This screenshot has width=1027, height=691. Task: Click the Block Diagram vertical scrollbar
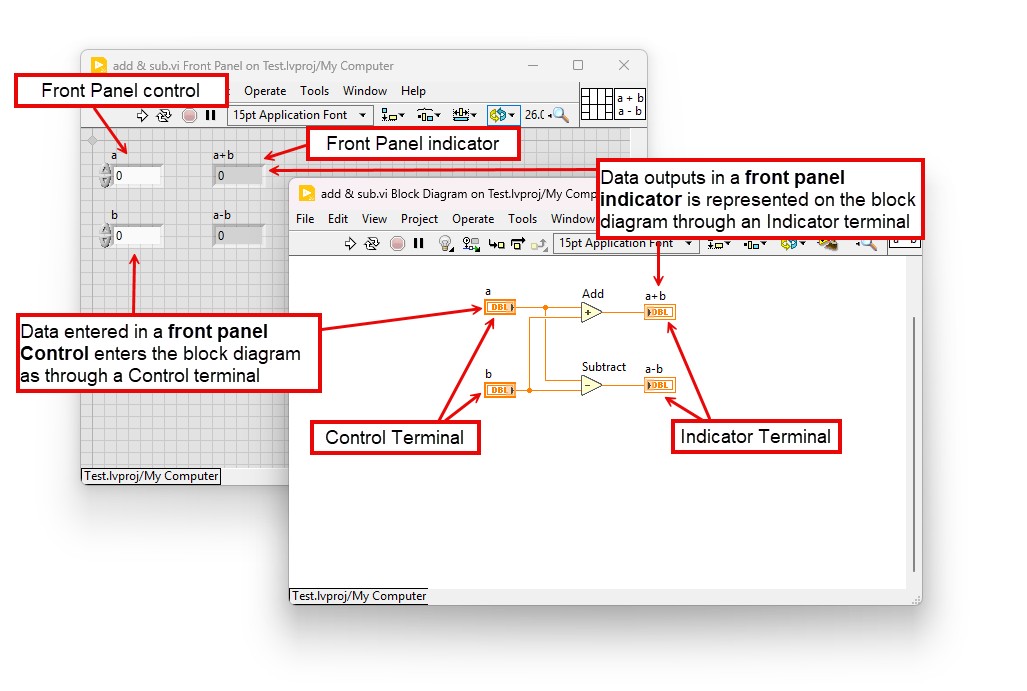tap(914, 444)
